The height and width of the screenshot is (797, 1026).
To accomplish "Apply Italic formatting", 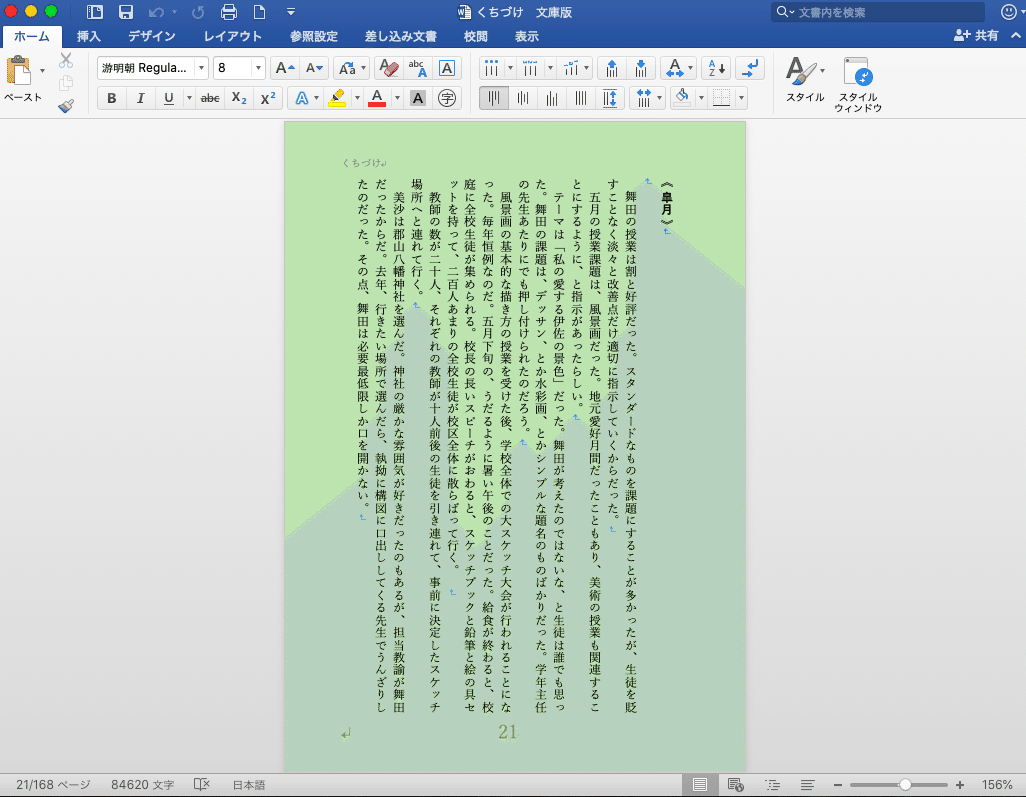I will [x=140, y=98].
